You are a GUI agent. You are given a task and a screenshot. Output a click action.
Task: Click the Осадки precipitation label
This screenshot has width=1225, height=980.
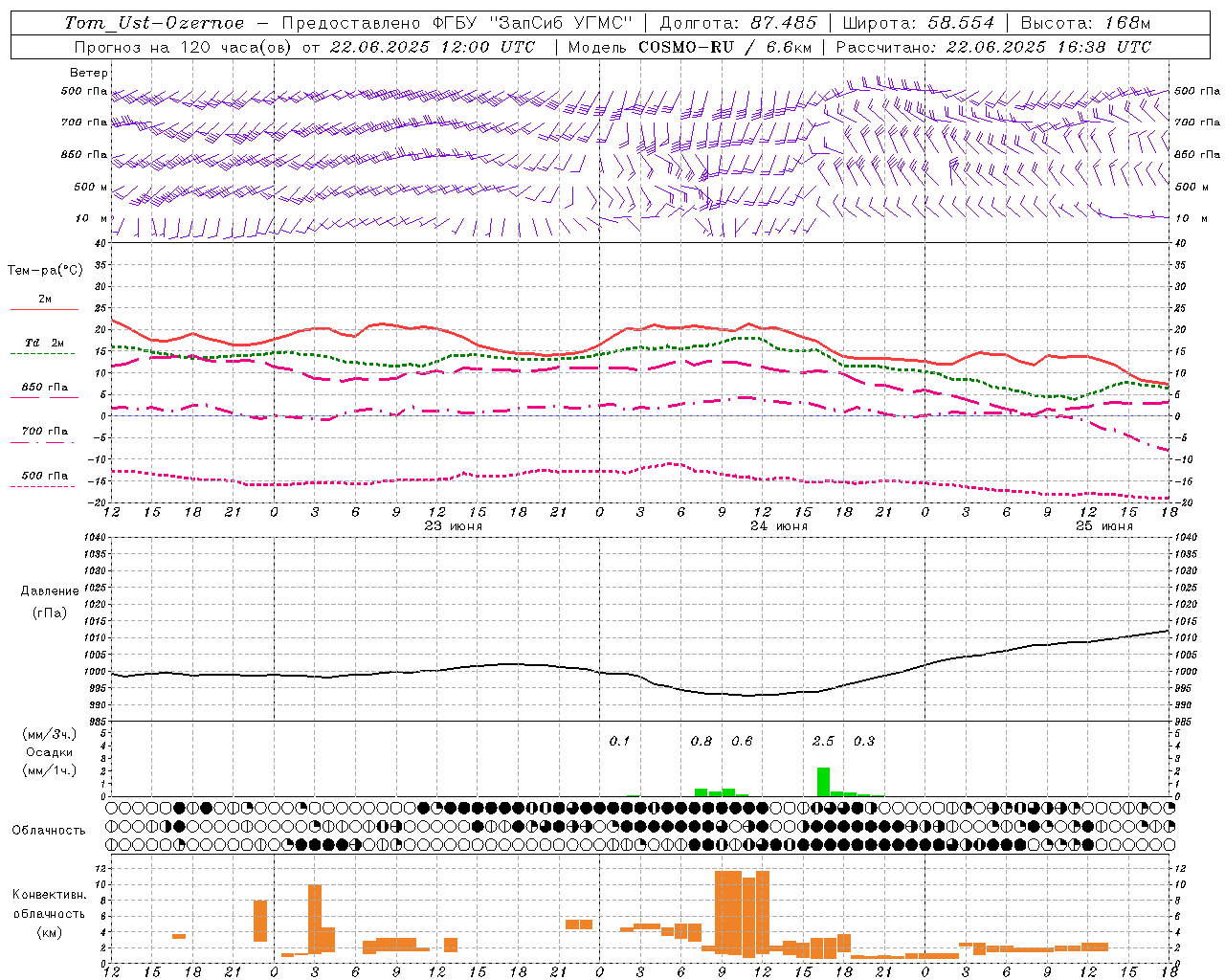coord(49,752)
